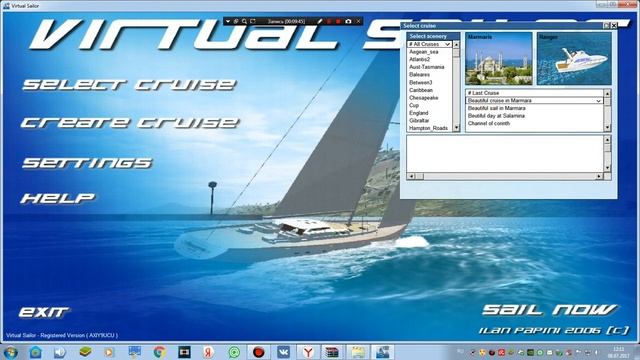Screen dimensions: 640x360
Task: Click the Ranger boat thumbnail
Action: 574,59
